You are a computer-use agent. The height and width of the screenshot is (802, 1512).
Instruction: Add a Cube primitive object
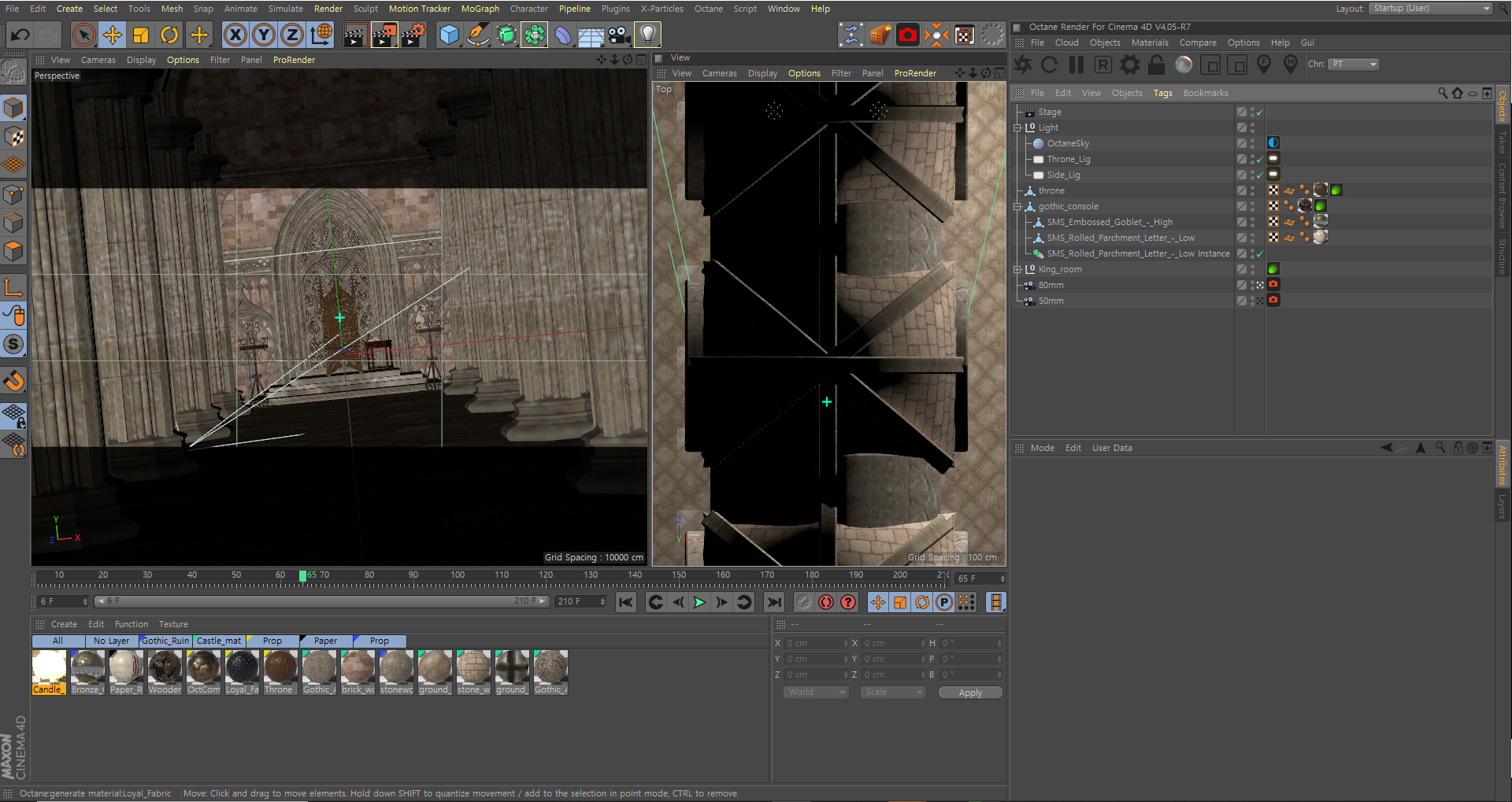(x=449, y=35)
